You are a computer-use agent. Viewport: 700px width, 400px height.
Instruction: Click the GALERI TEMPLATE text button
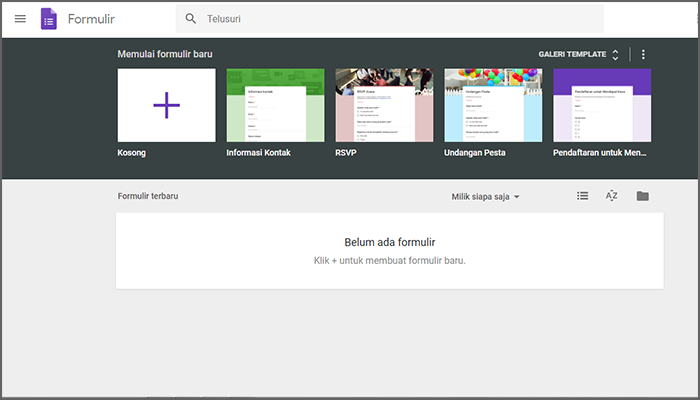pos(572,55)
